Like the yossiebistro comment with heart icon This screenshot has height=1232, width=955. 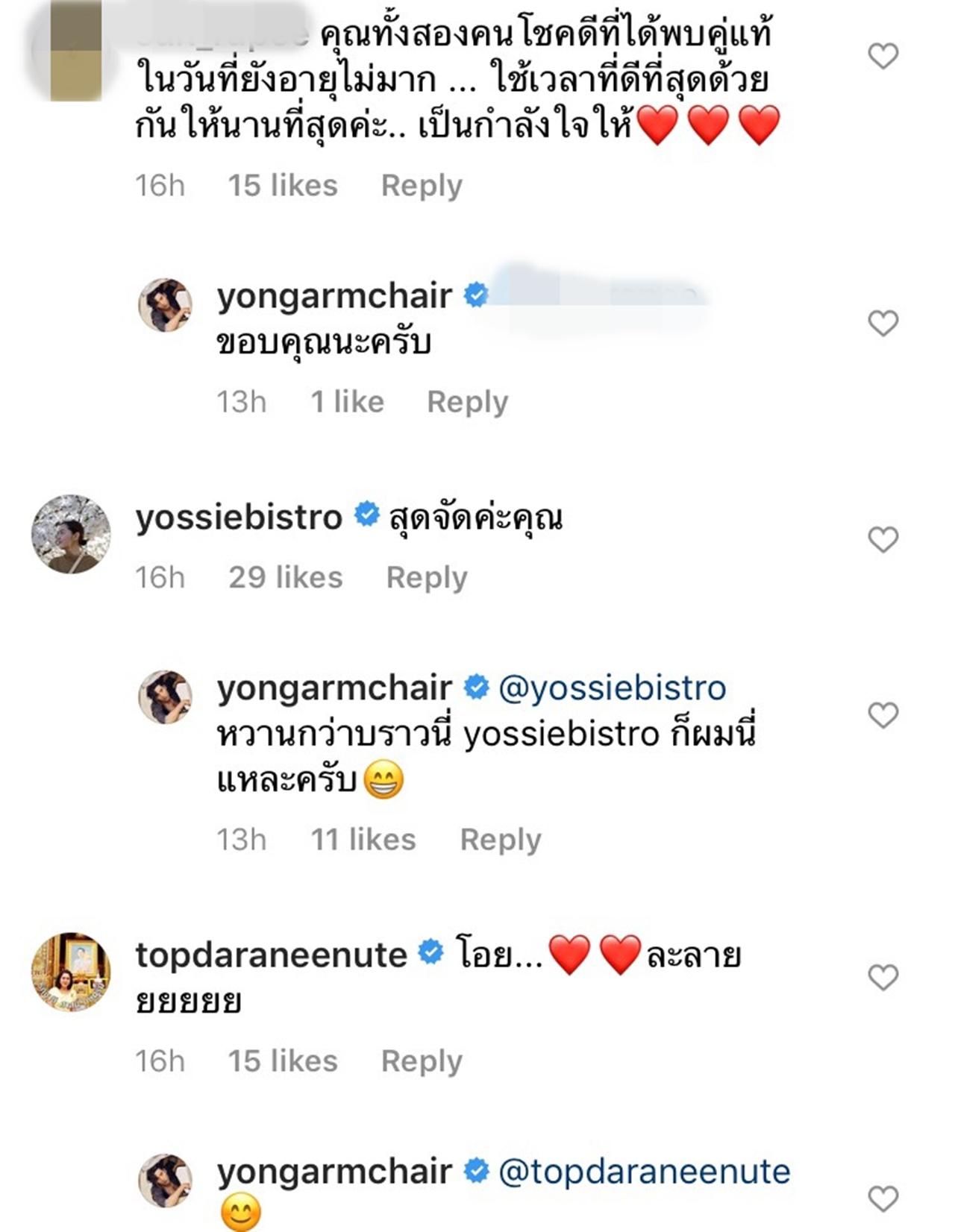pyautogui.click(x=883, y=539)
